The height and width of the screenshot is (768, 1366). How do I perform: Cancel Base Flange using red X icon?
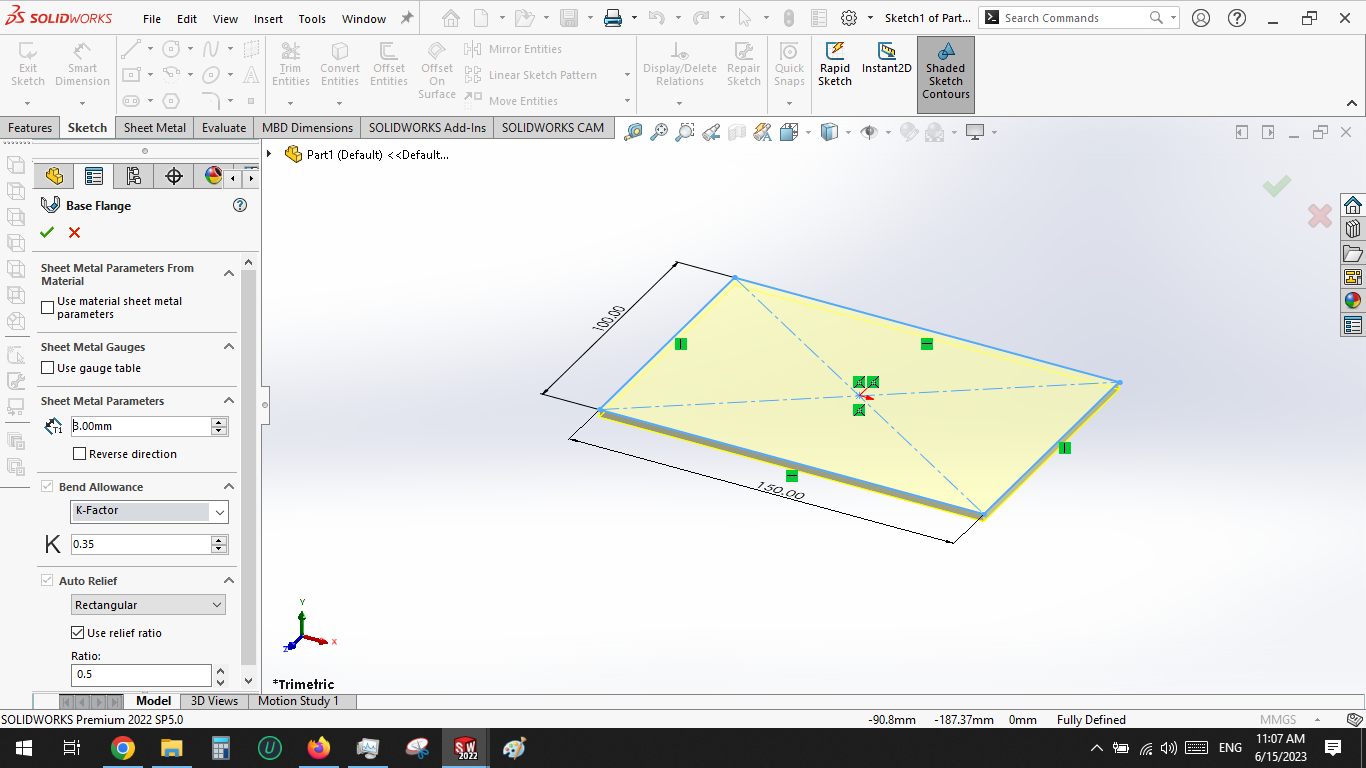click(x=73, y=232)
